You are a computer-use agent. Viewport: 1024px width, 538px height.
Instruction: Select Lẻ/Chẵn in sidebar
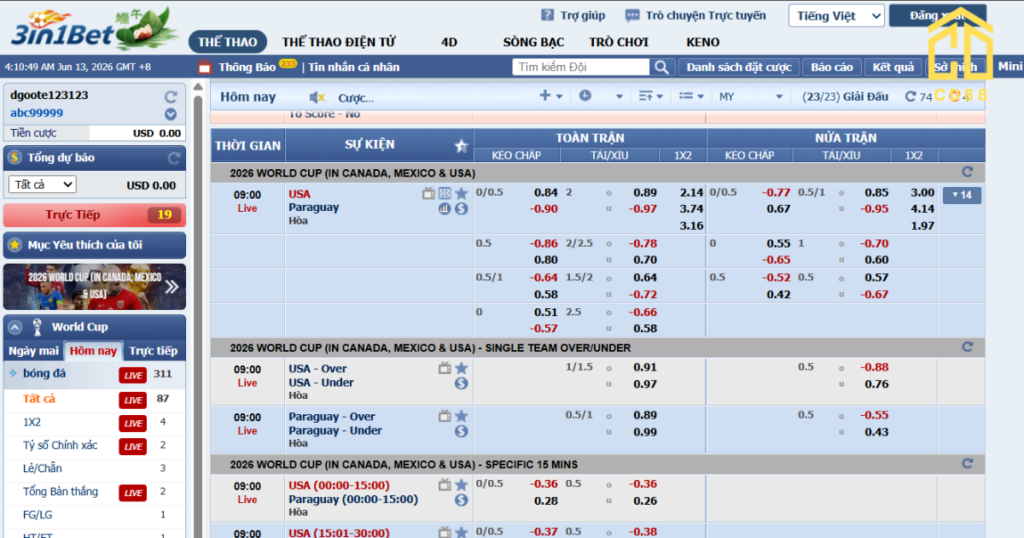pyautogui.click(x=42, y=468)
